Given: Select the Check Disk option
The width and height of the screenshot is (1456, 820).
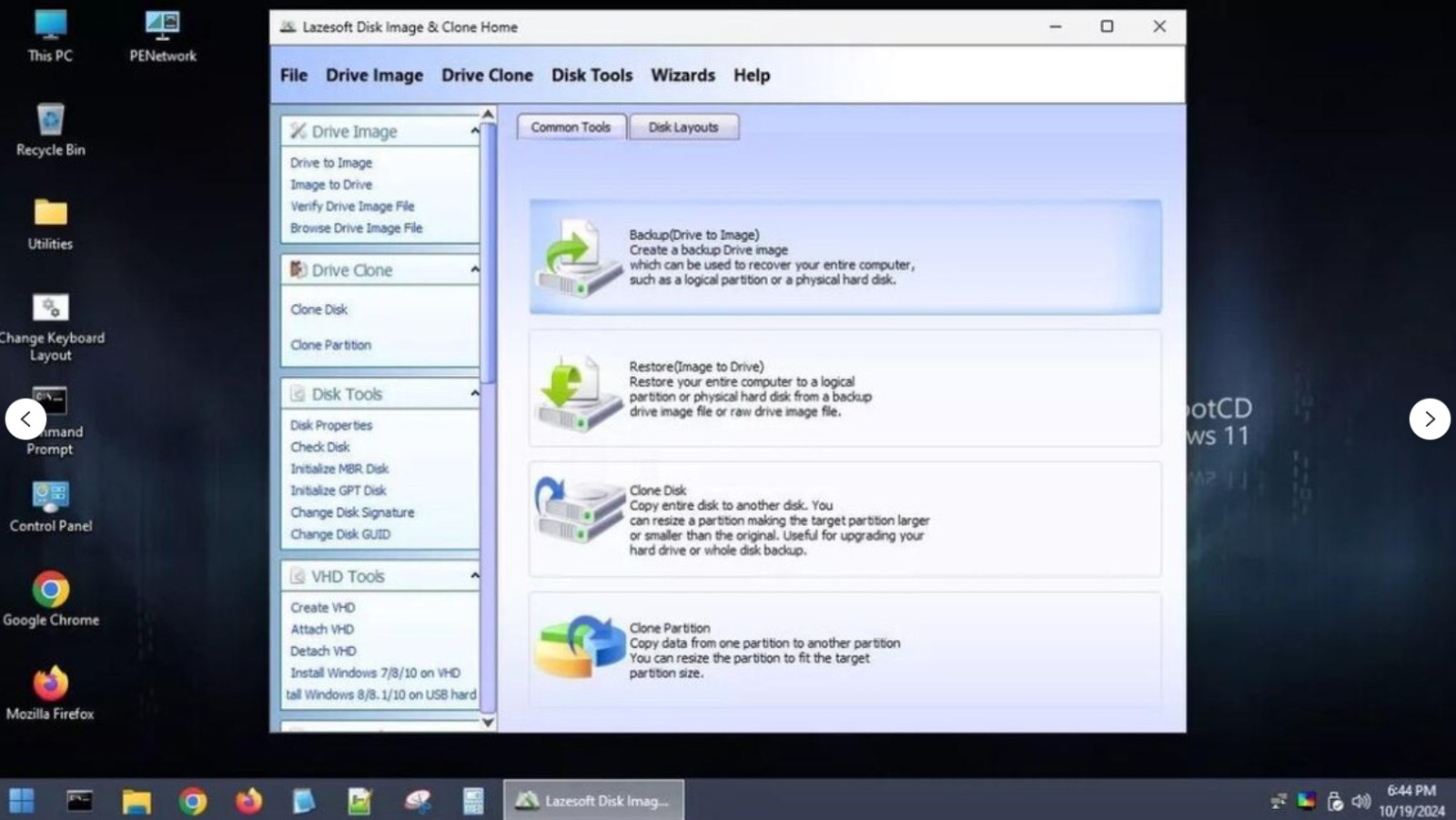Looking at the screenshot, I should (319, 447).
